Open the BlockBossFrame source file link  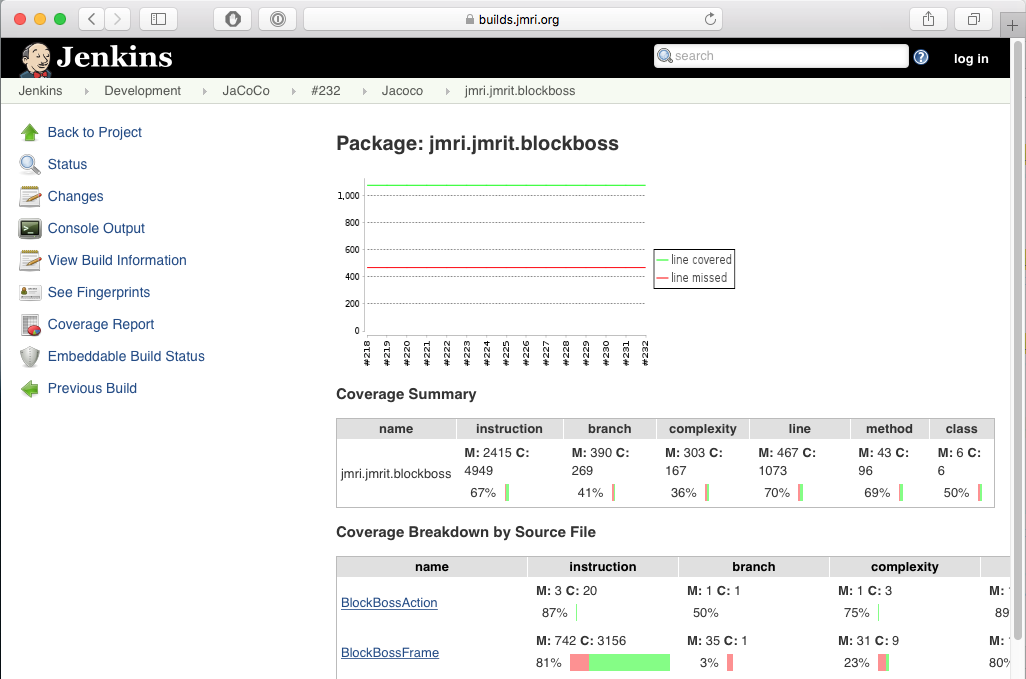pyautogui.click(x=389, y=652)
